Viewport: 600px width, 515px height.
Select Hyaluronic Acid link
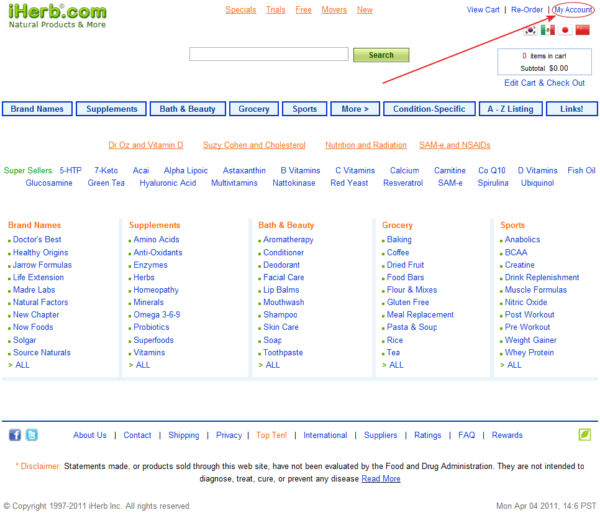point(168,183)
